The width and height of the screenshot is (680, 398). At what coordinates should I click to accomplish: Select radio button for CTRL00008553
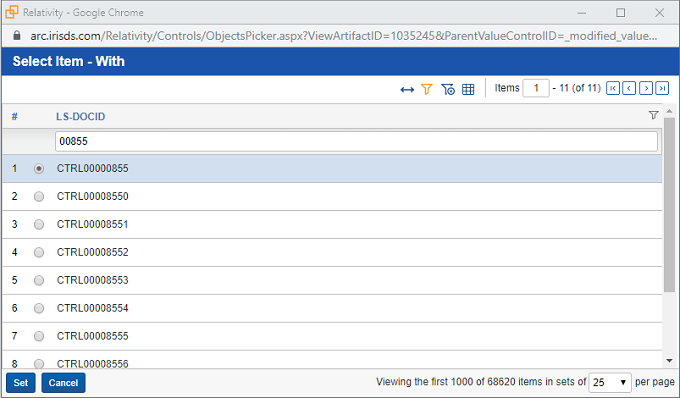pos(39,280)
